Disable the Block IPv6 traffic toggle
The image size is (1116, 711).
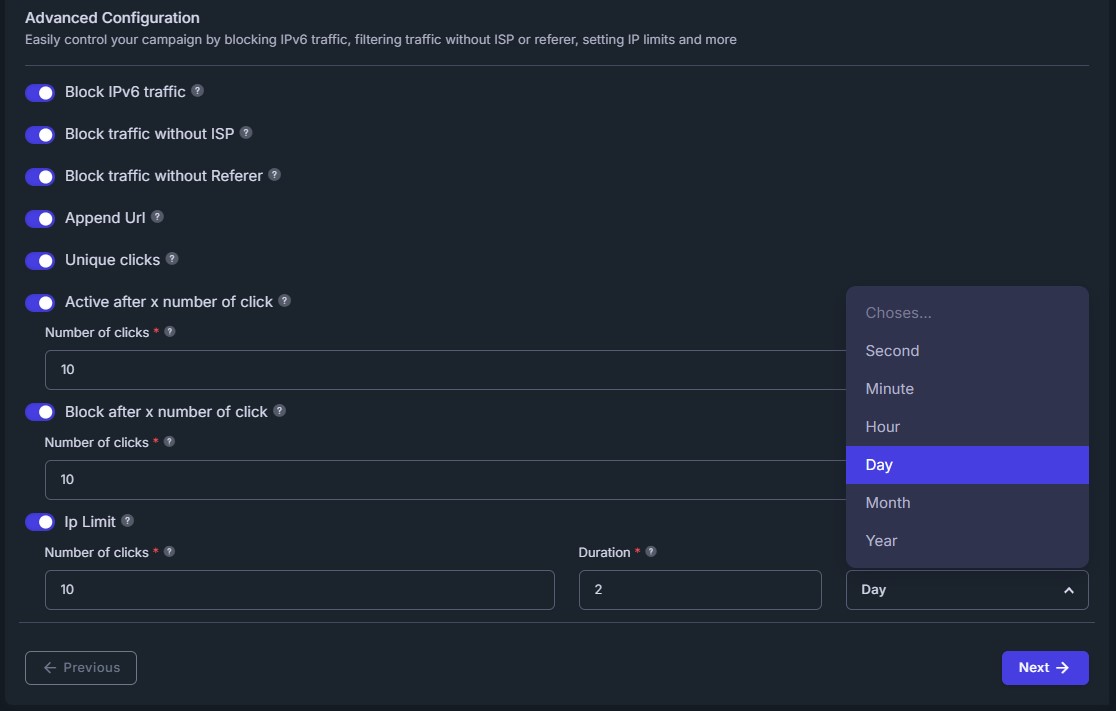coord(40,93)
